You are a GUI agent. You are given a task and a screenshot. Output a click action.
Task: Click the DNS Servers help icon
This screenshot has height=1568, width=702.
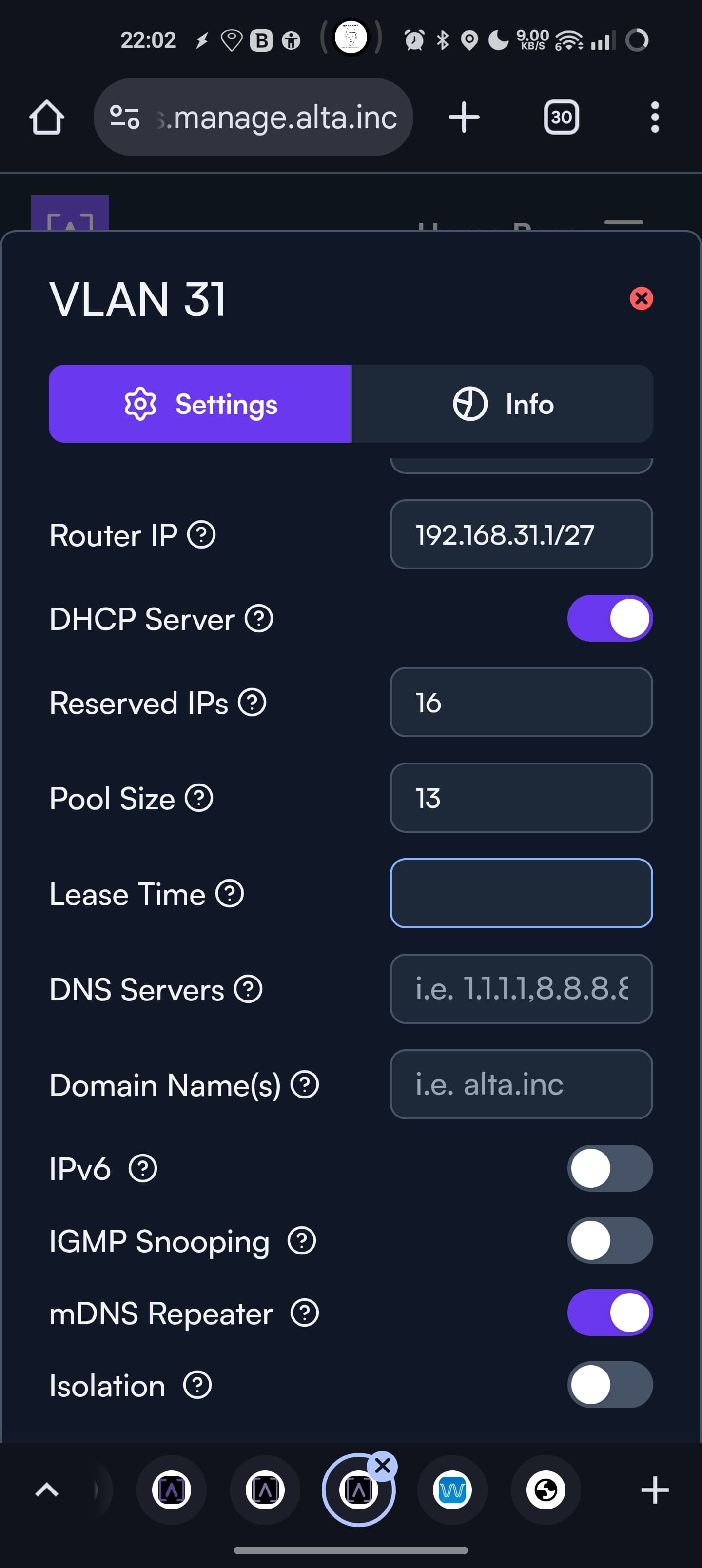point(249,989)
